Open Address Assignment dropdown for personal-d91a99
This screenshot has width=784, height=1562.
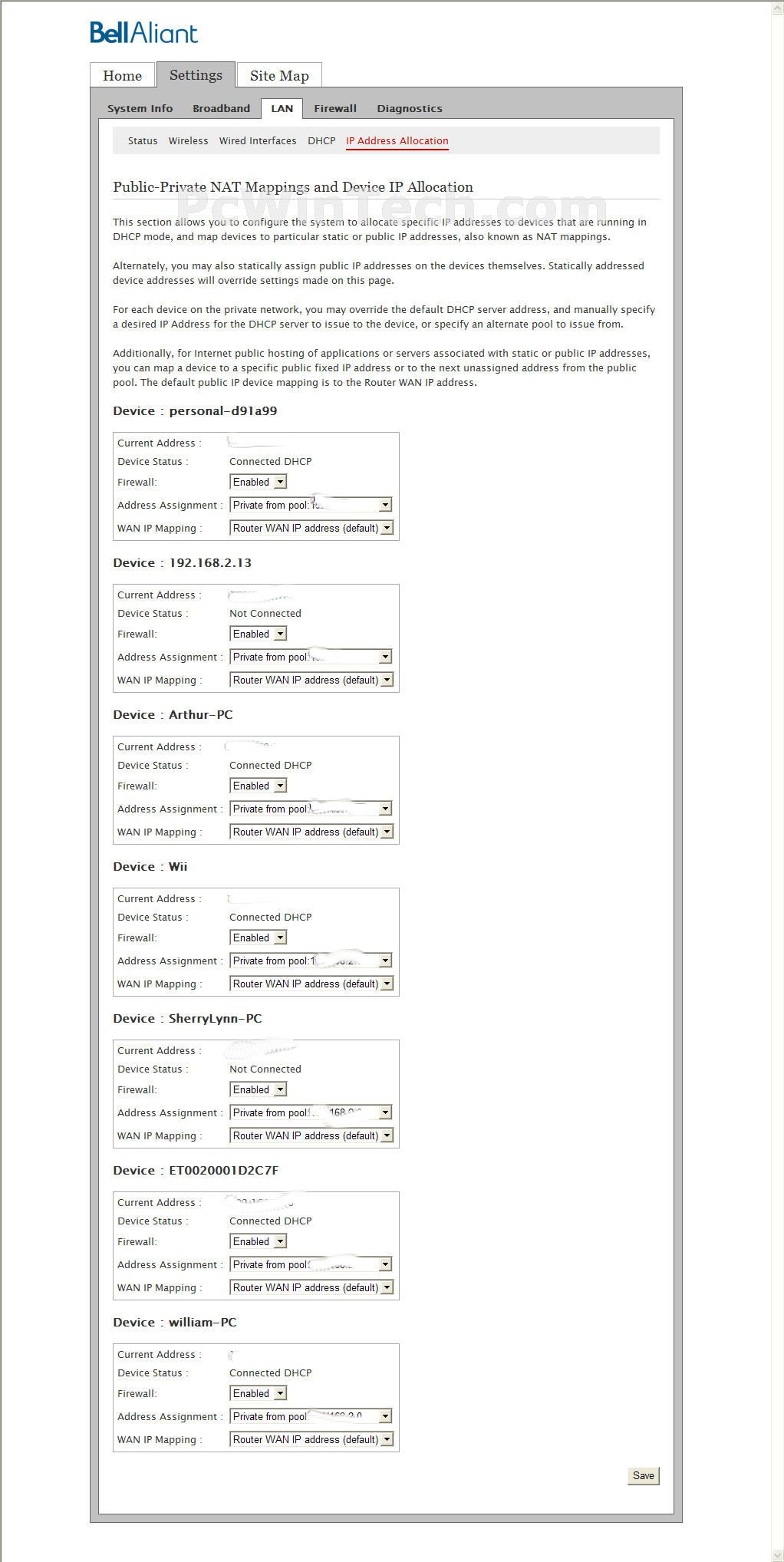coord(311,505)
